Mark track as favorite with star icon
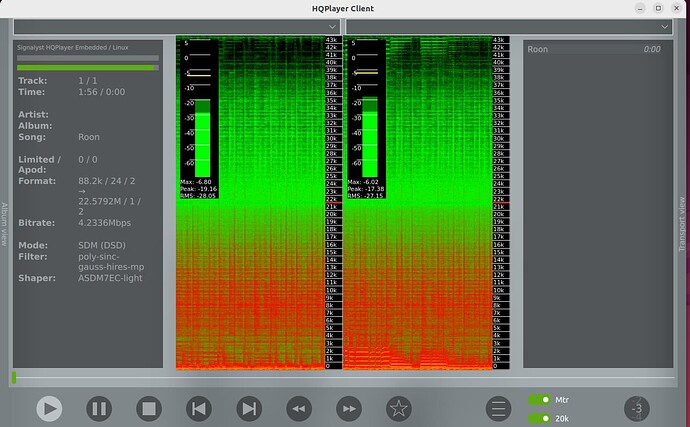 399,409
